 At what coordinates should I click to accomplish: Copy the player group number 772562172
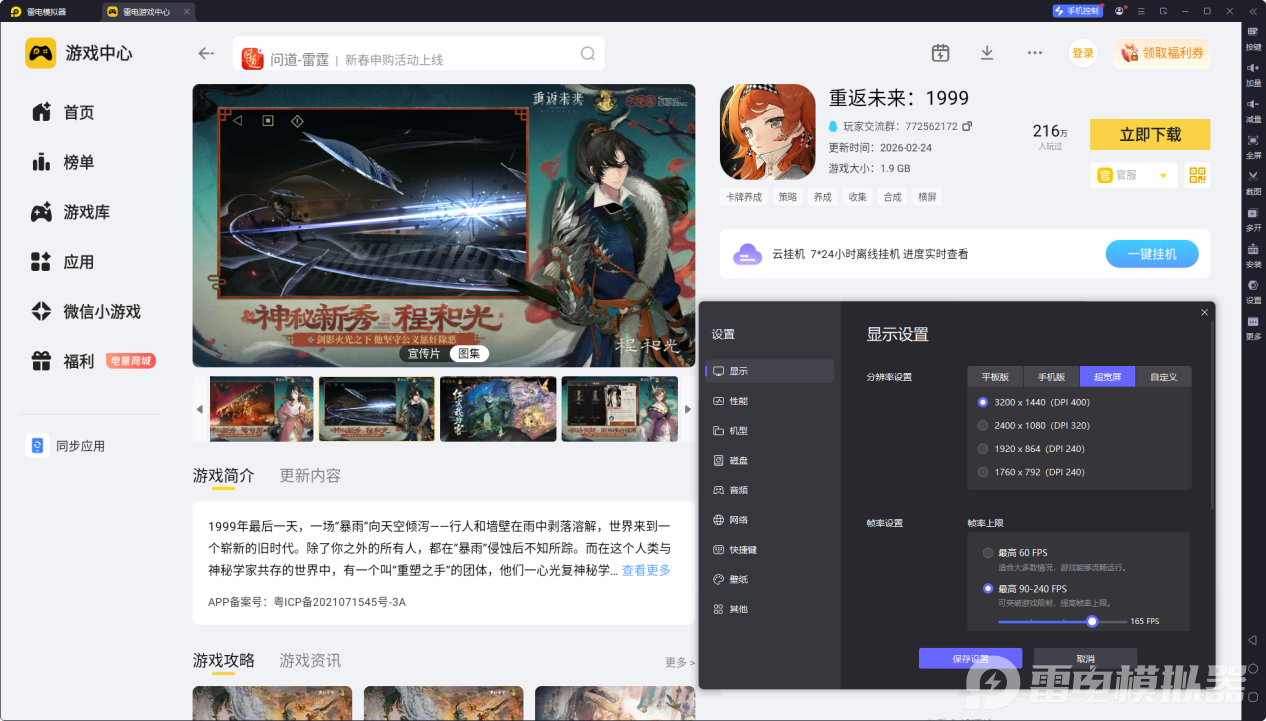(x=967, y=127)
